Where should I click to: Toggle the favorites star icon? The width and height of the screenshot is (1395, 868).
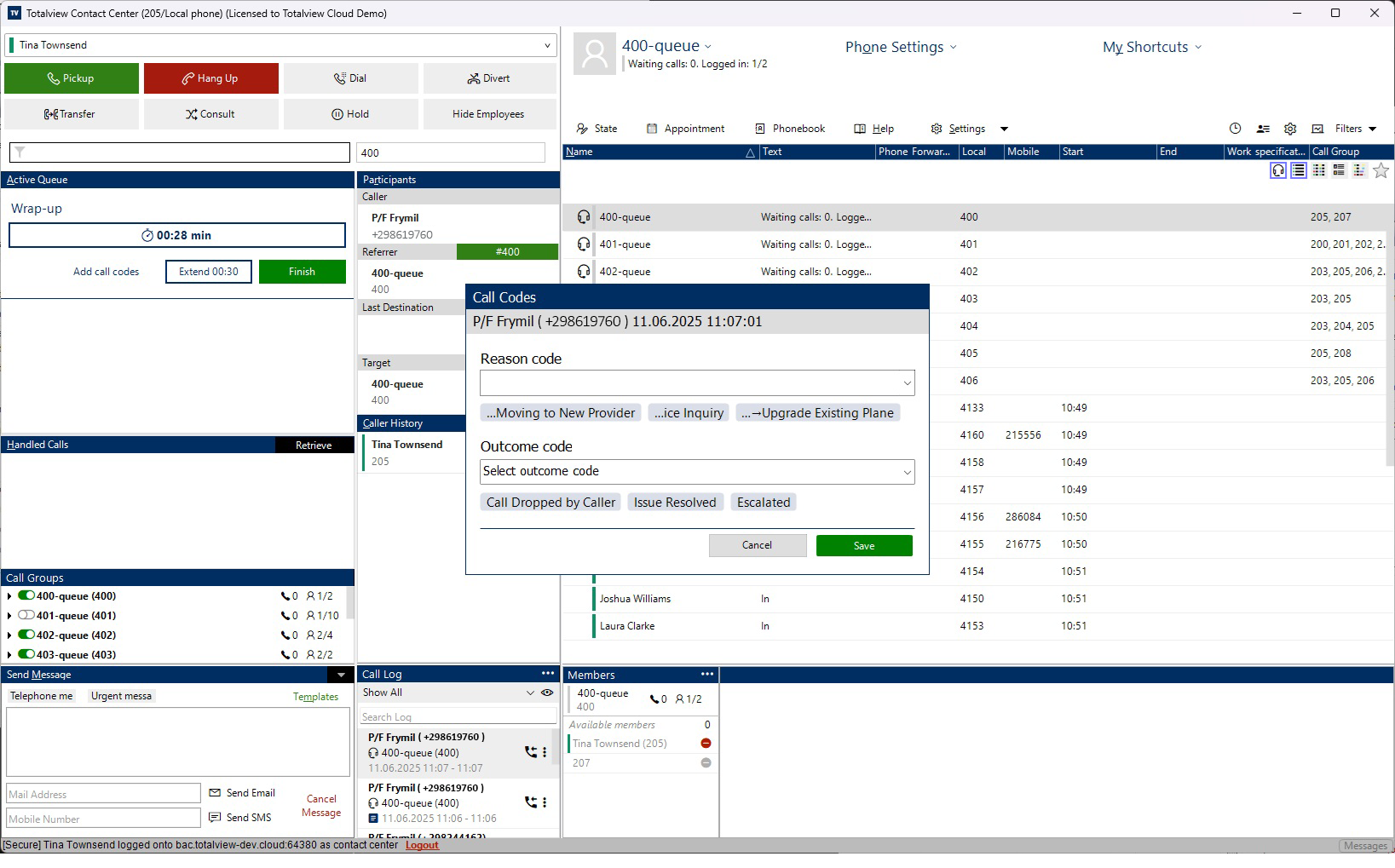click(1381, 170)
